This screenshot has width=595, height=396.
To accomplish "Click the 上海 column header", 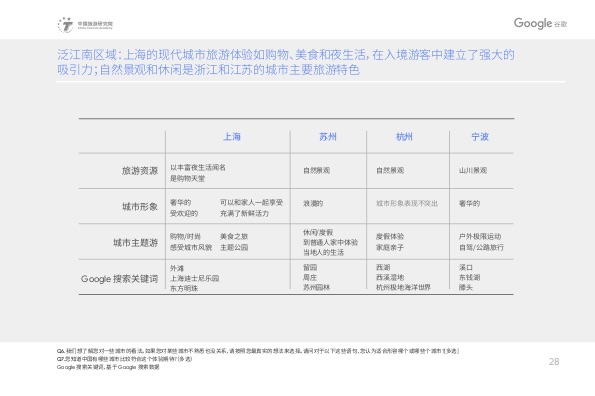I will click(x=232, y=137).
